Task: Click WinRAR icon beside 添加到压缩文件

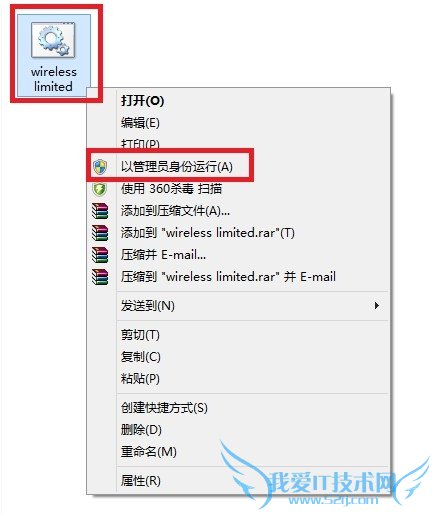Action: point(100,211)
